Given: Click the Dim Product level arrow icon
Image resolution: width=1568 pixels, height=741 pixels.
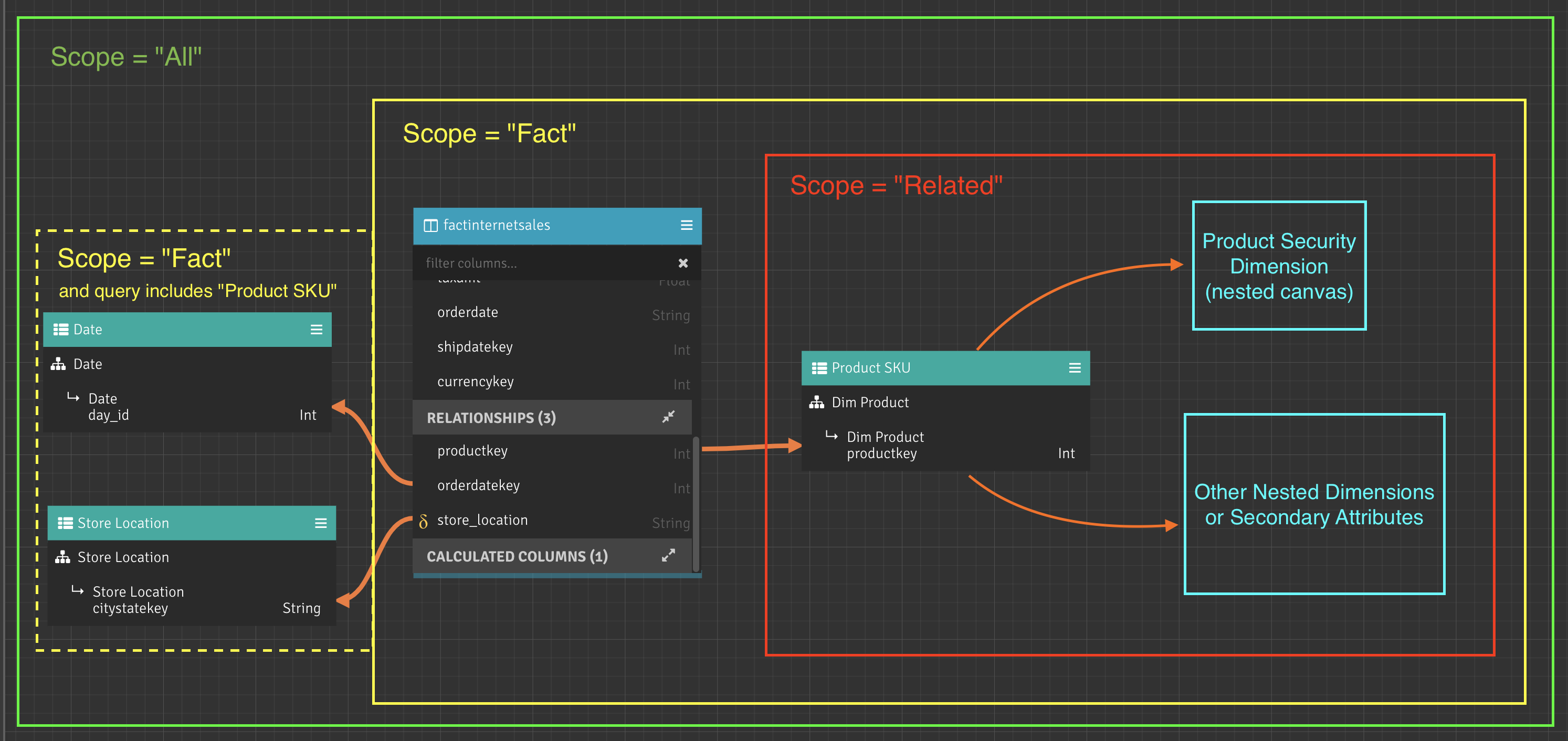Looking at the screenshot, I should click(832, 435).
